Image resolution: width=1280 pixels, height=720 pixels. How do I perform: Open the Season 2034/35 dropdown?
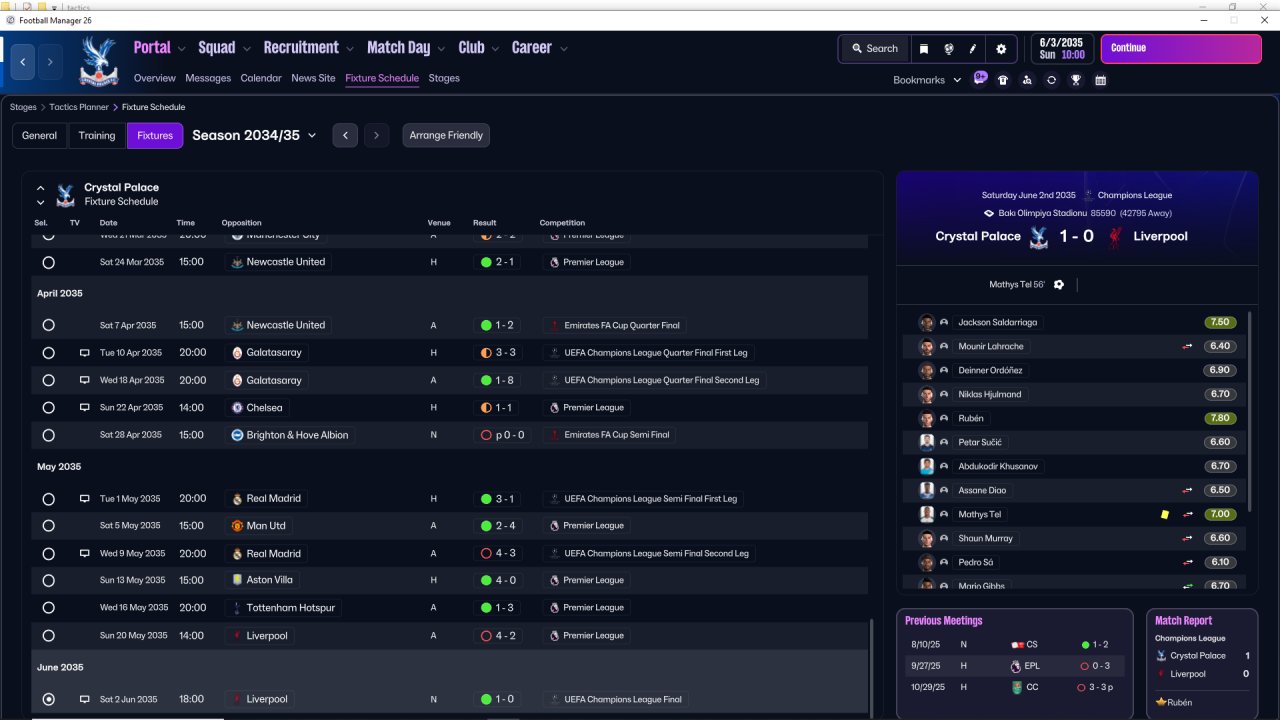(254, 135)
